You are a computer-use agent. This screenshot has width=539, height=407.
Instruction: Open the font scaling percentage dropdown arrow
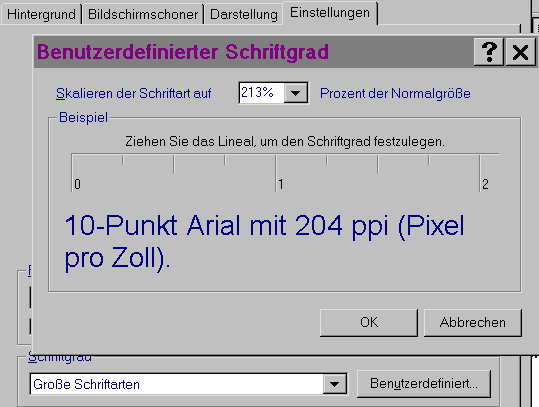click(296, 93)
